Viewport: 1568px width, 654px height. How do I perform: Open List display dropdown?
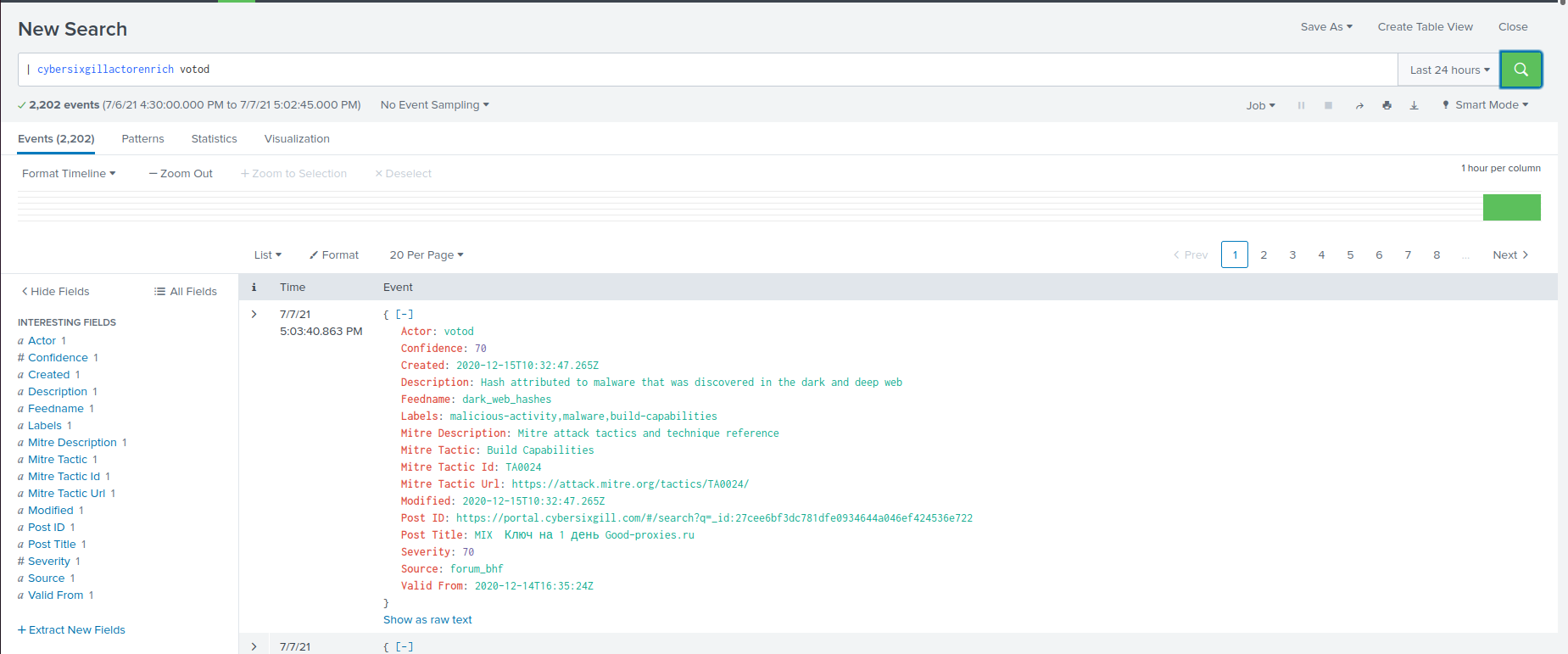pos(267,254)
